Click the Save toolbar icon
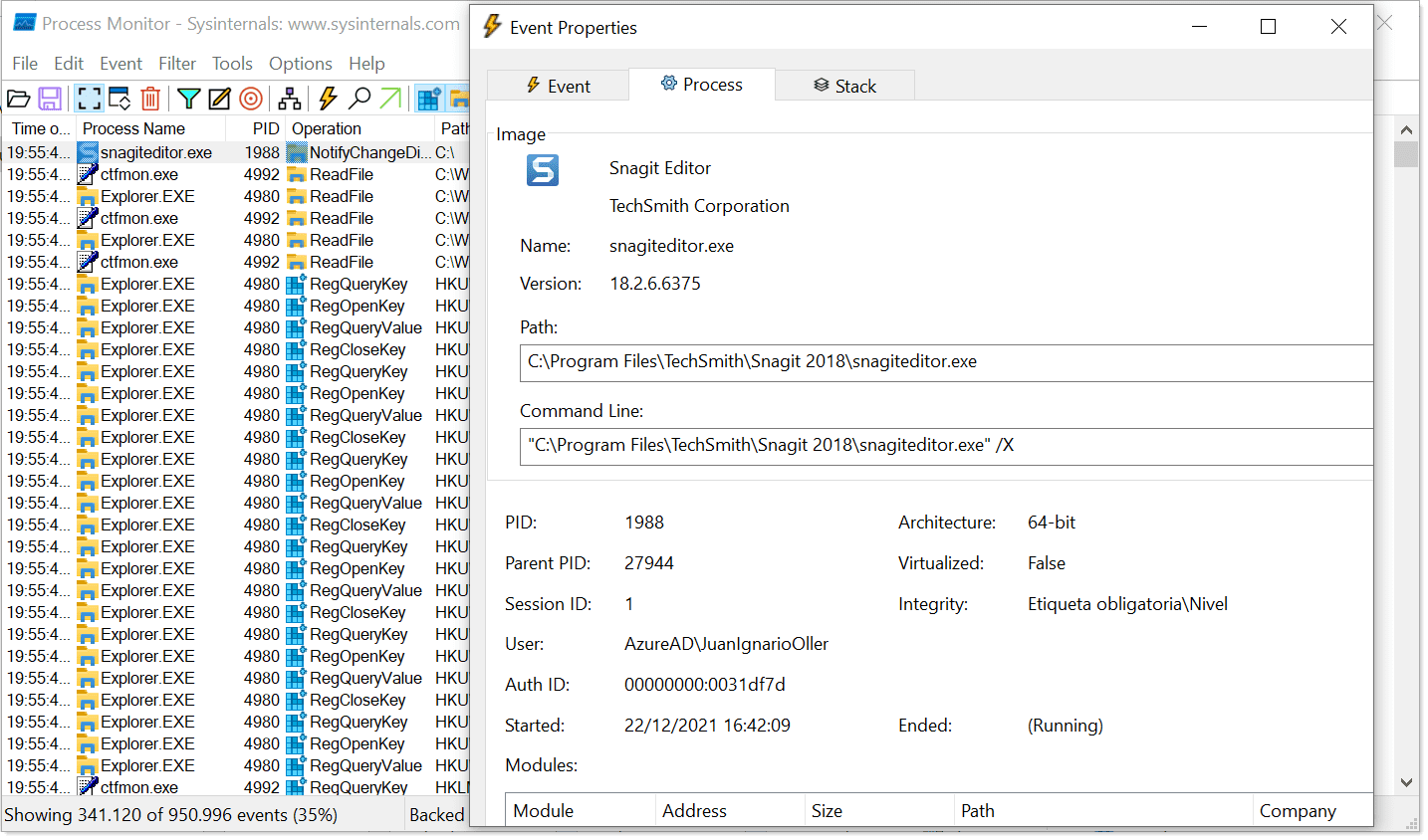1428x840 pixels. (50, 99)
